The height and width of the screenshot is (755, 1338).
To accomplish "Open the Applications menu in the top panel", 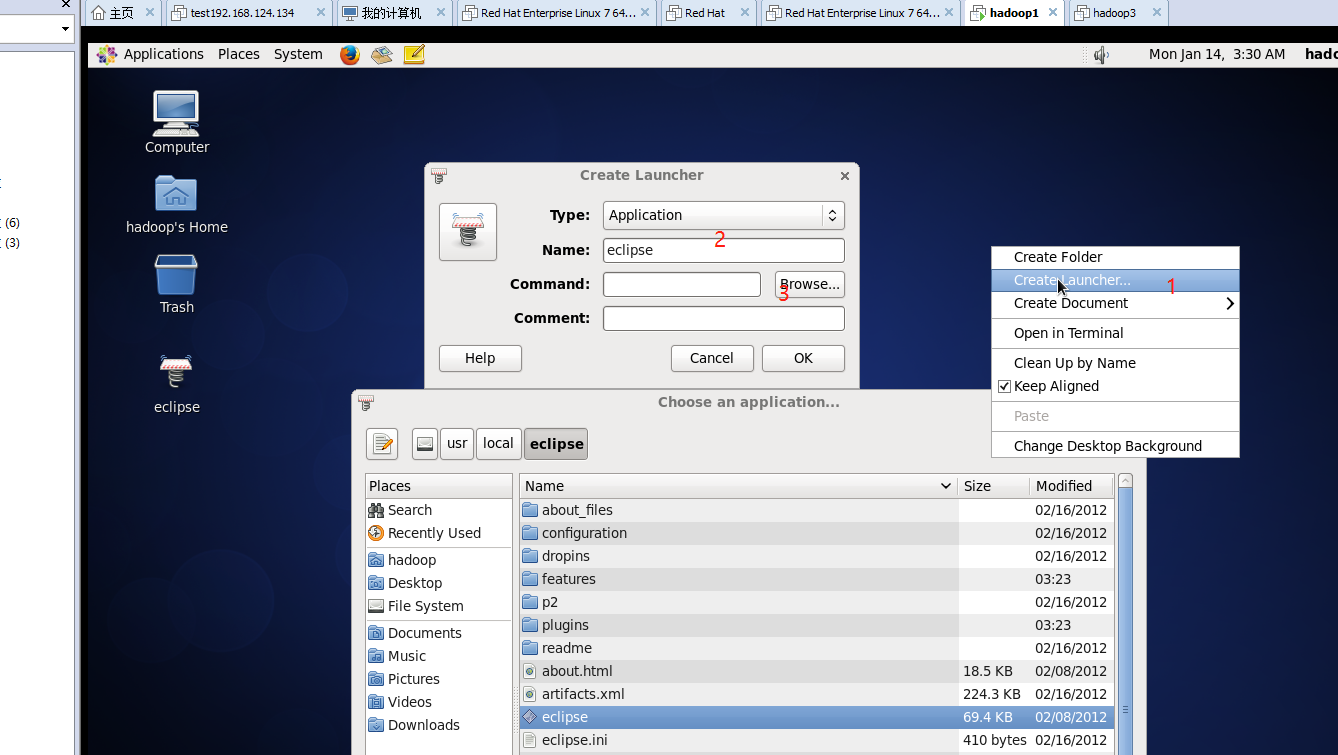I will (x=164, y=54).
